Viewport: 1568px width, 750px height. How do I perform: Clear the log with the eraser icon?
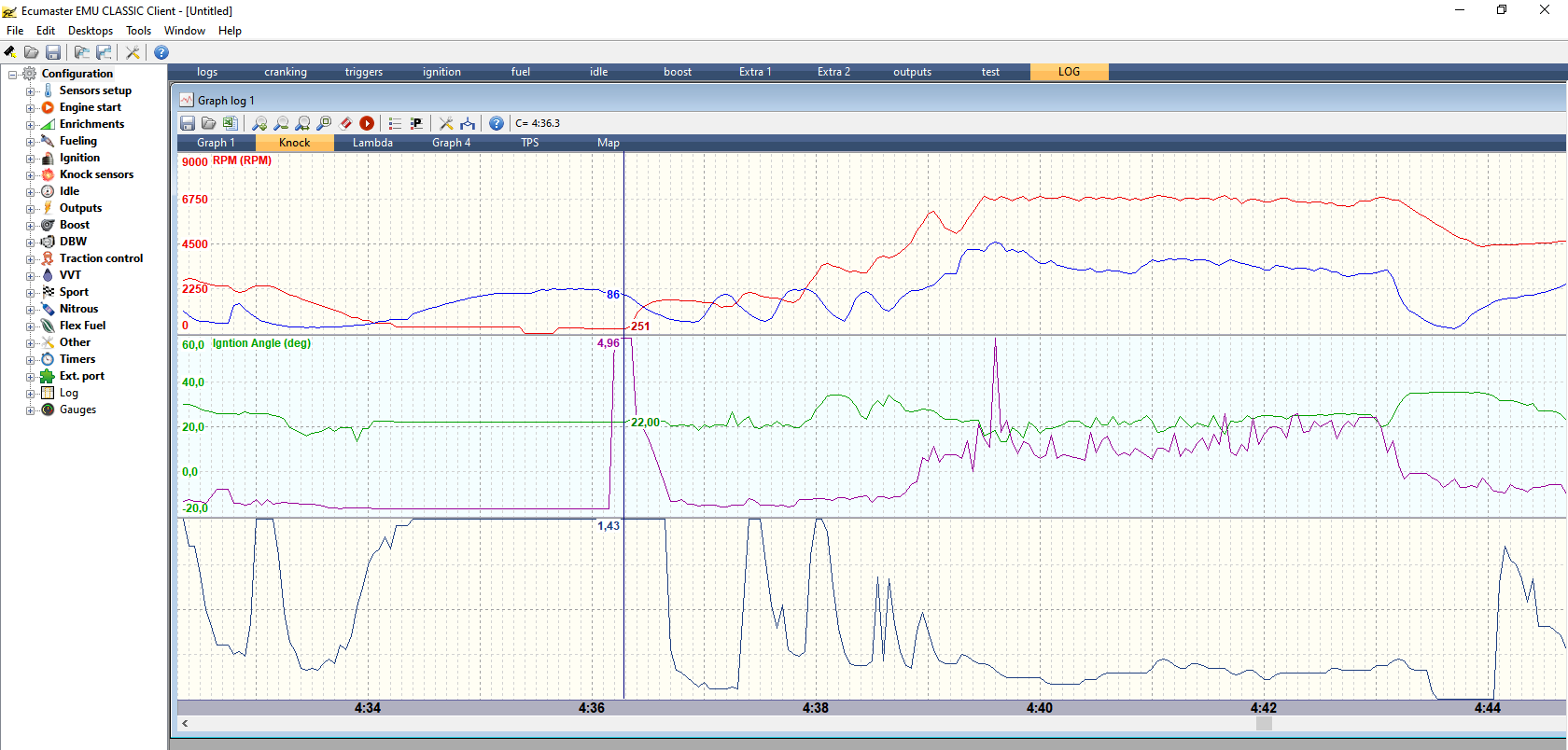345,123
